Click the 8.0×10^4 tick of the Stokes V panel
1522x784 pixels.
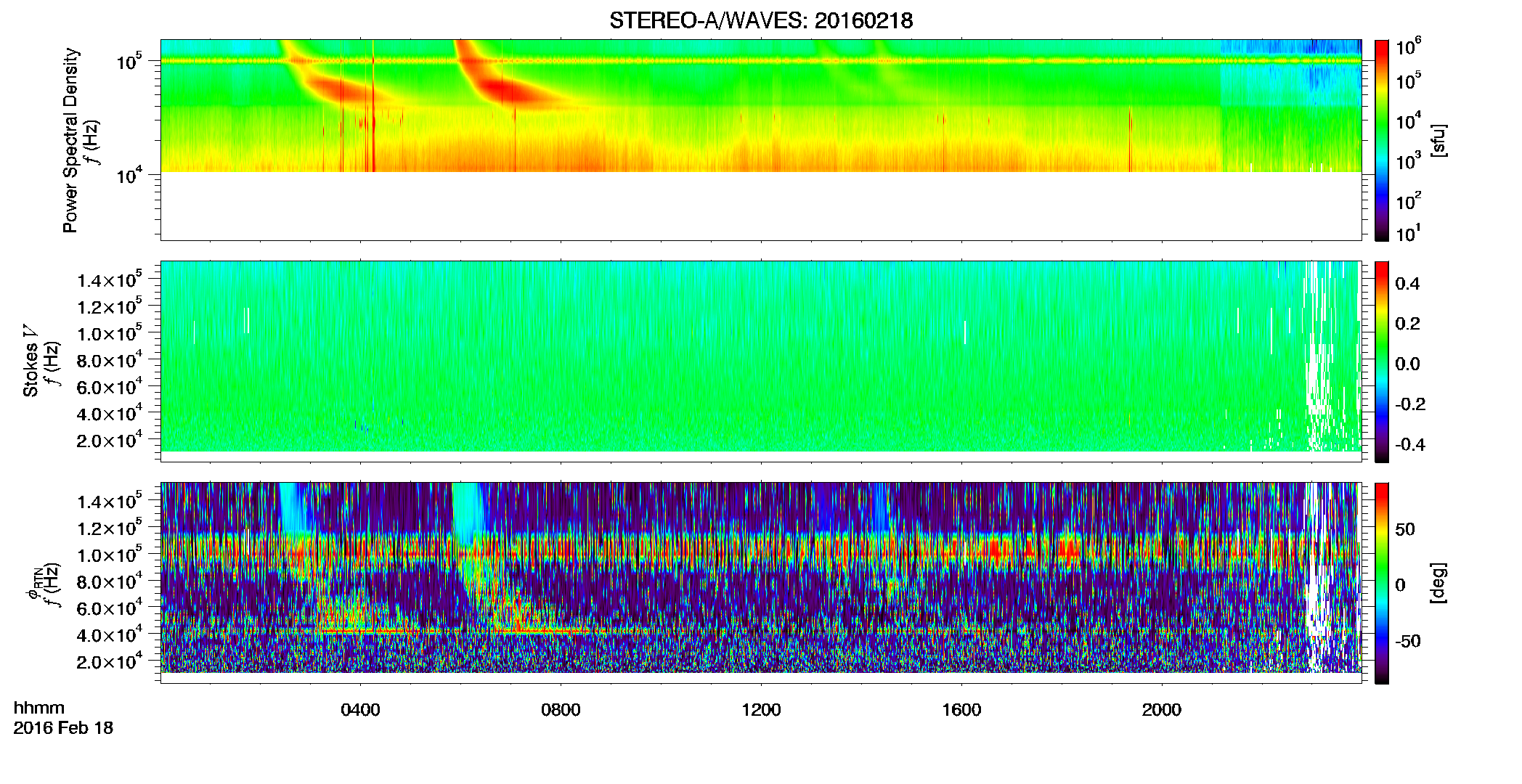point(110,360)
